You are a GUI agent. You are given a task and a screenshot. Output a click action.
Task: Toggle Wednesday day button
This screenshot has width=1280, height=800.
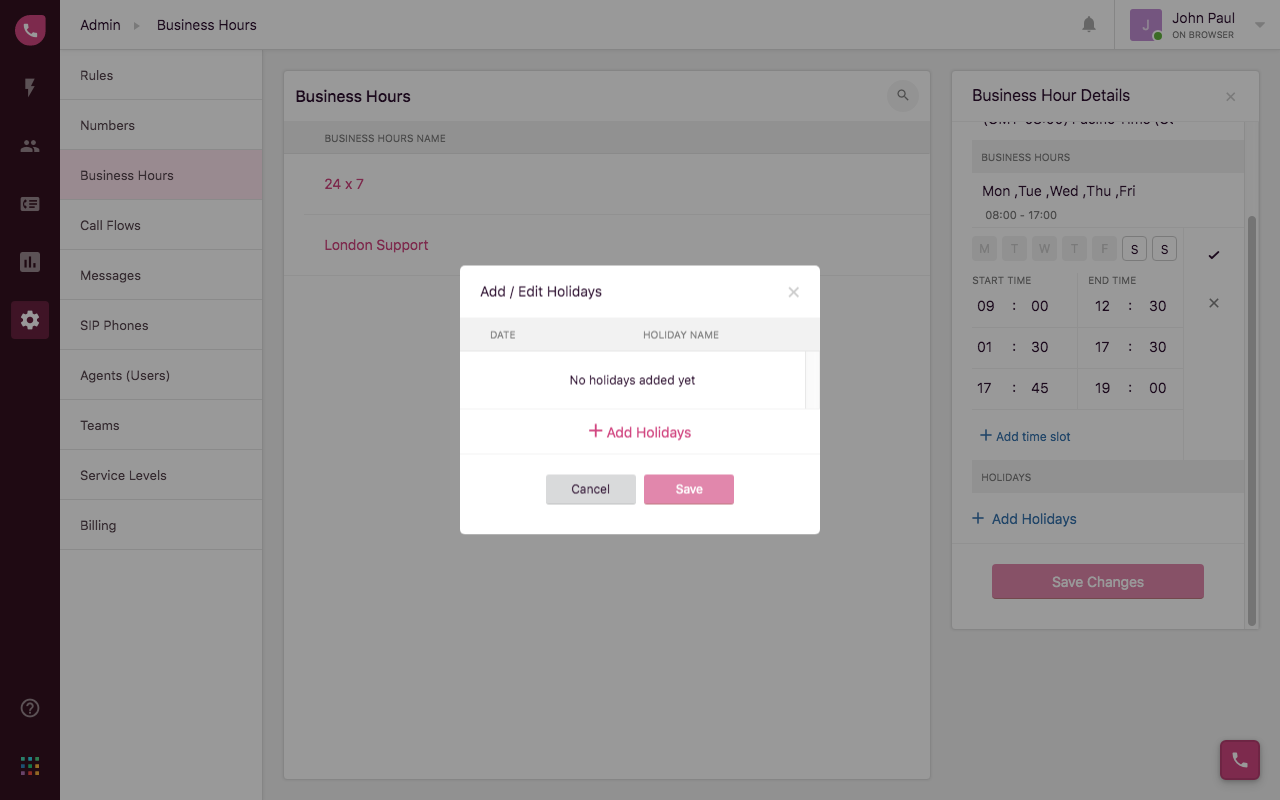(x=1045, y=249)
